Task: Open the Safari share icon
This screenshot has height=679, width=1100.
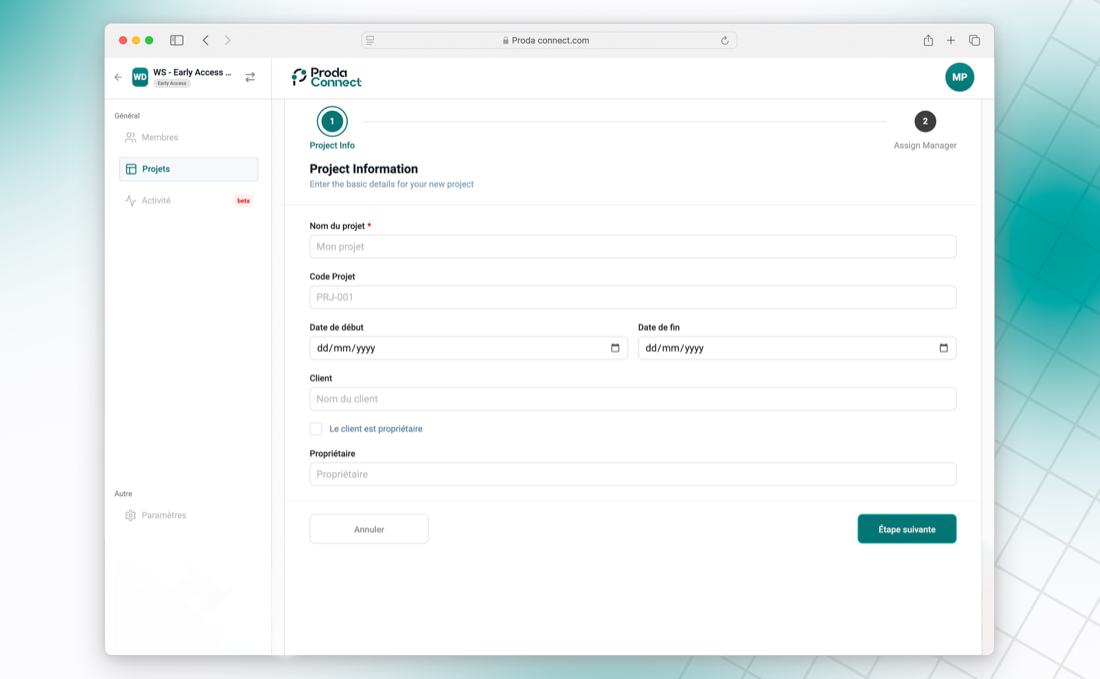Action: coord(928,40)
